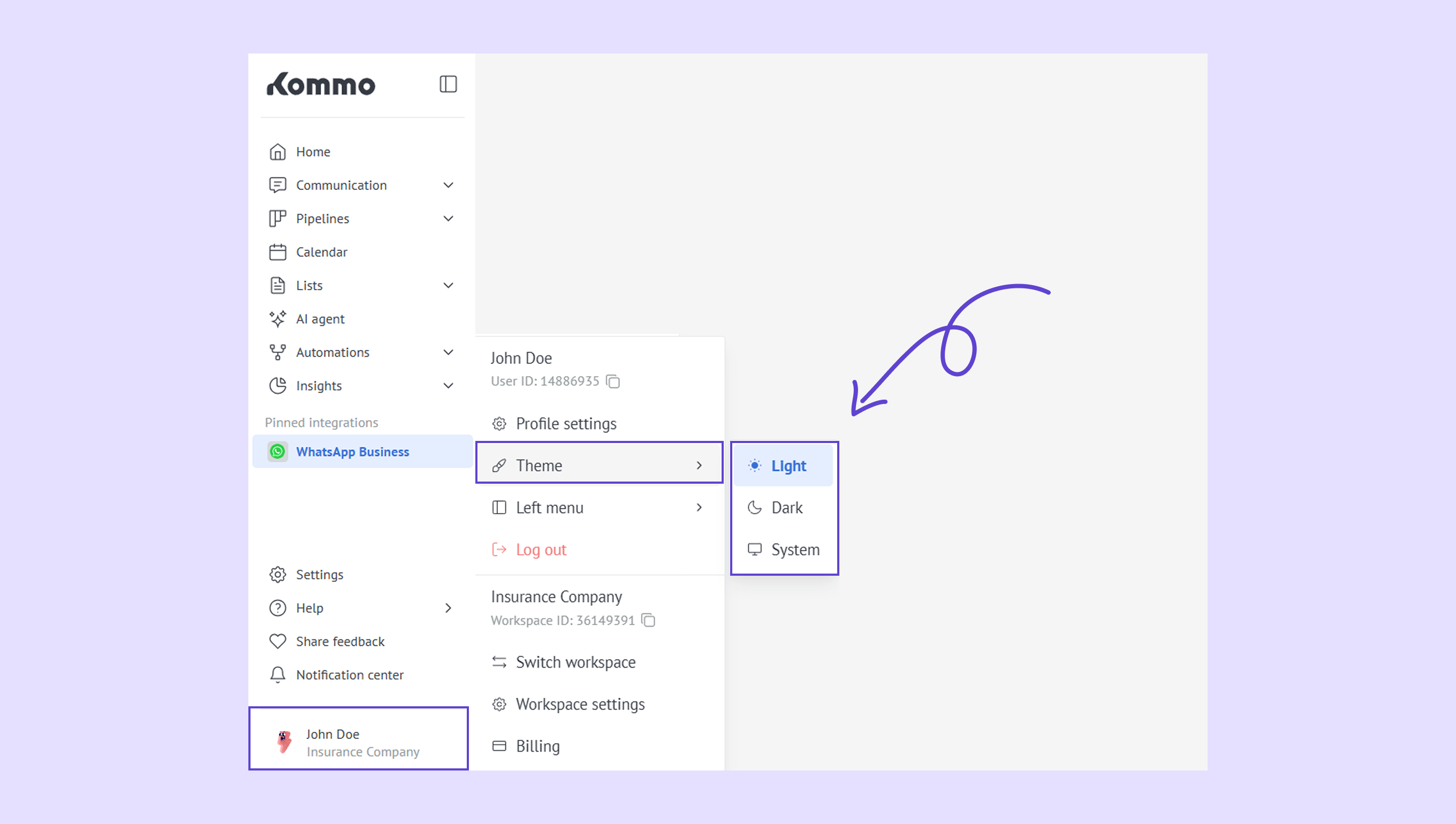1456x824 pixels.
Task: Expand the Insights dropdown arrow
Action: pyautogui.click(x=448, y=386)
